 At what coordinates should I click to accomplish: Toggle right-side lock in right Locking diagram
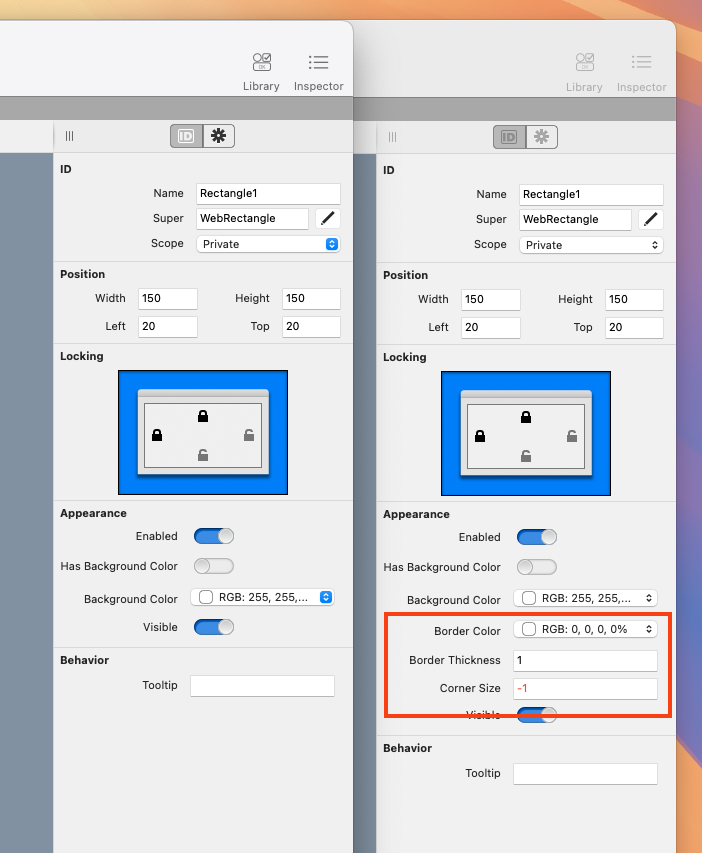point(572,436)
